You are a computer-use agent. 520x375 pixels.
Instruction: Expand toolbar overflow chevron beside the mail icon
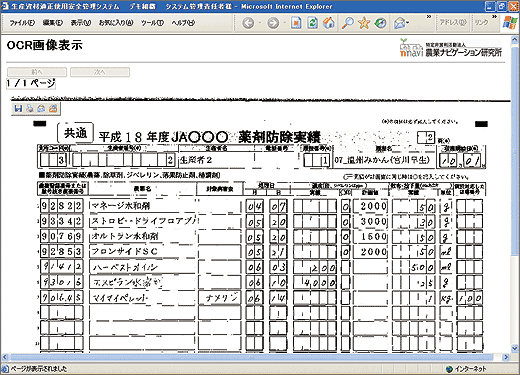pos(429,16)
